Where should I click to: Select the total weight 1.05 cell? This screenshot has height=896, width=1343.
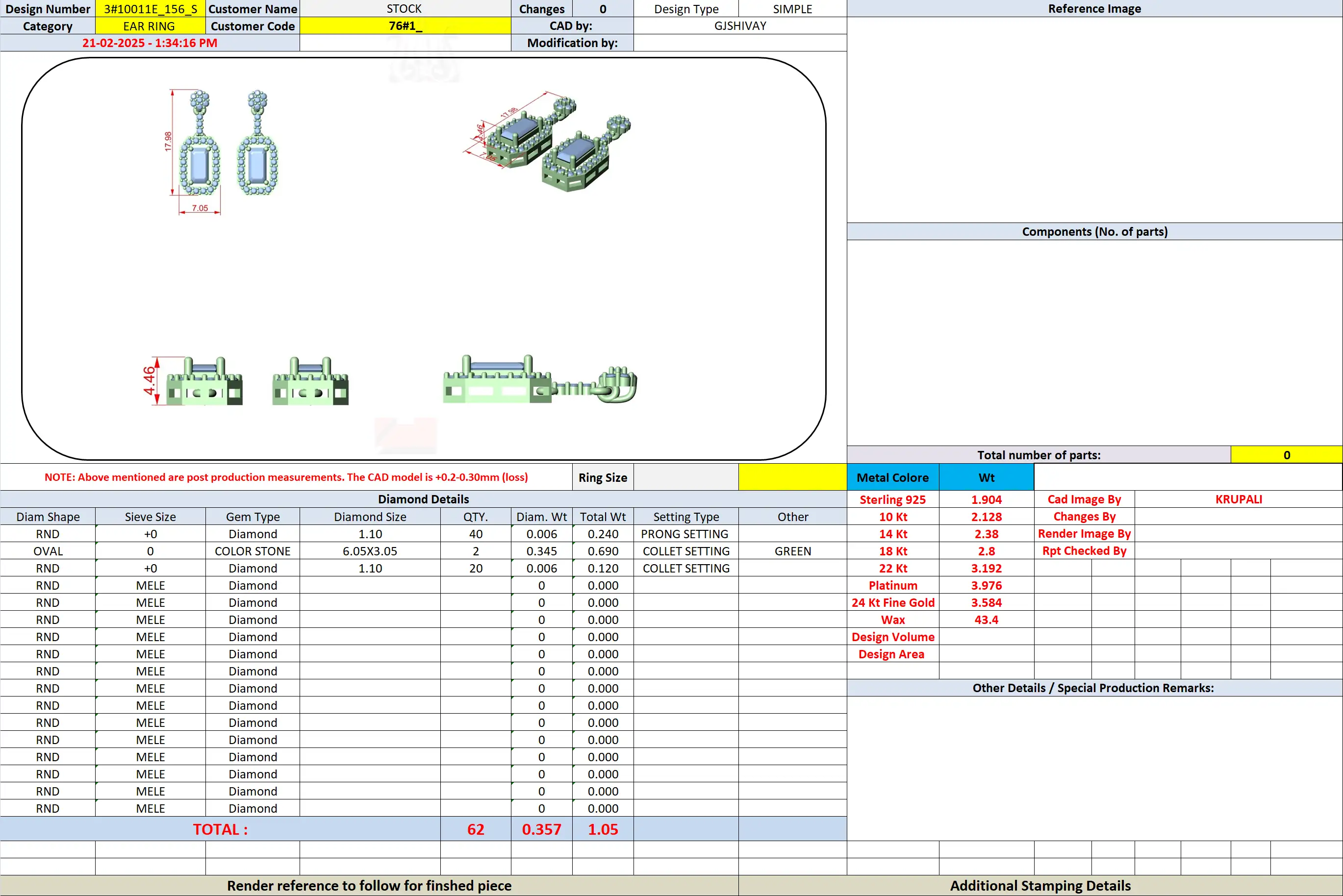click(x=602, y=828)
